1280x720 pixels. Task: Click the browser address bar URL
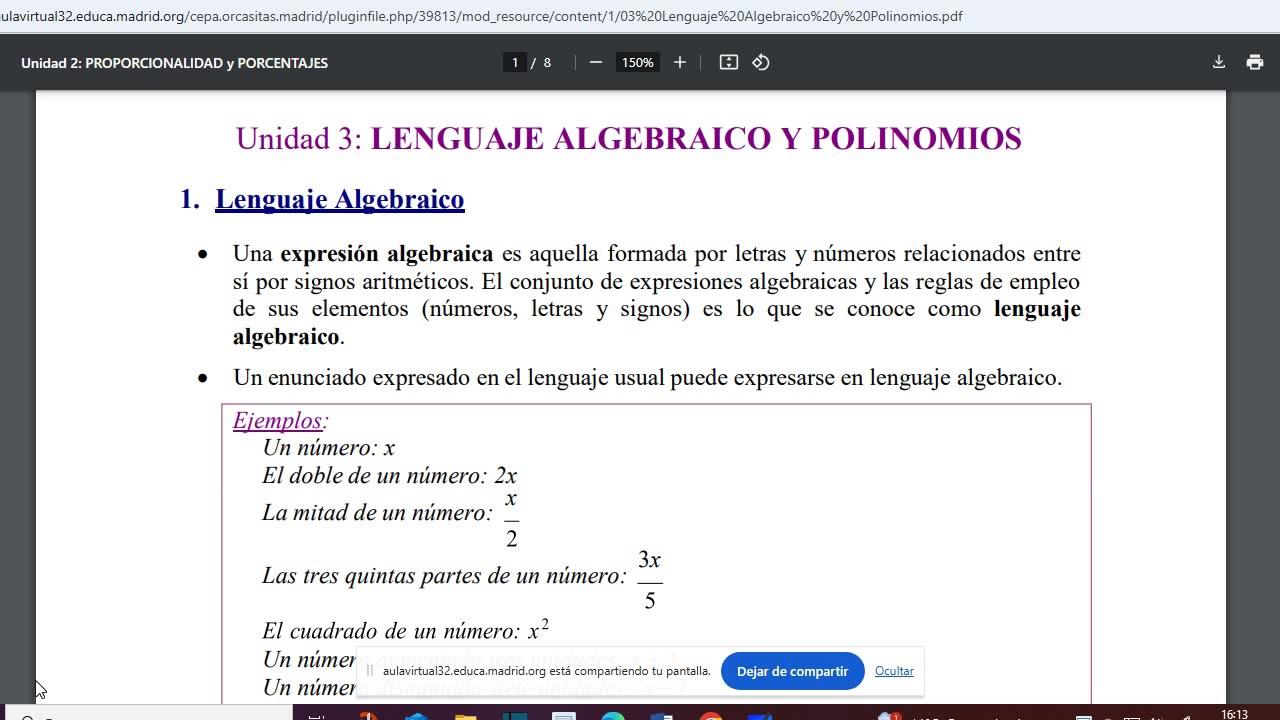pos(481,16)
